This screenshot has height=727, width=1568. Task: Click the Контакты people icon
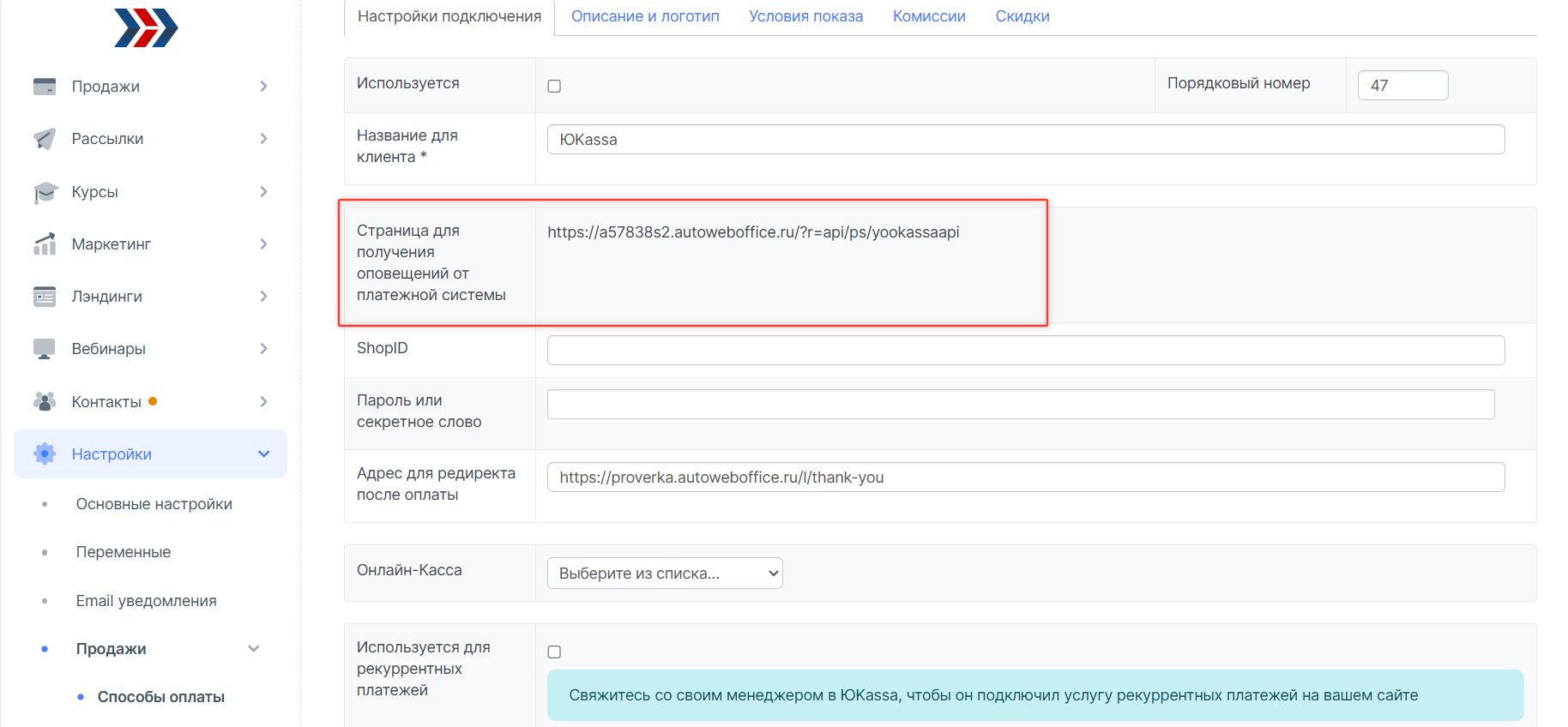[45, 401]
